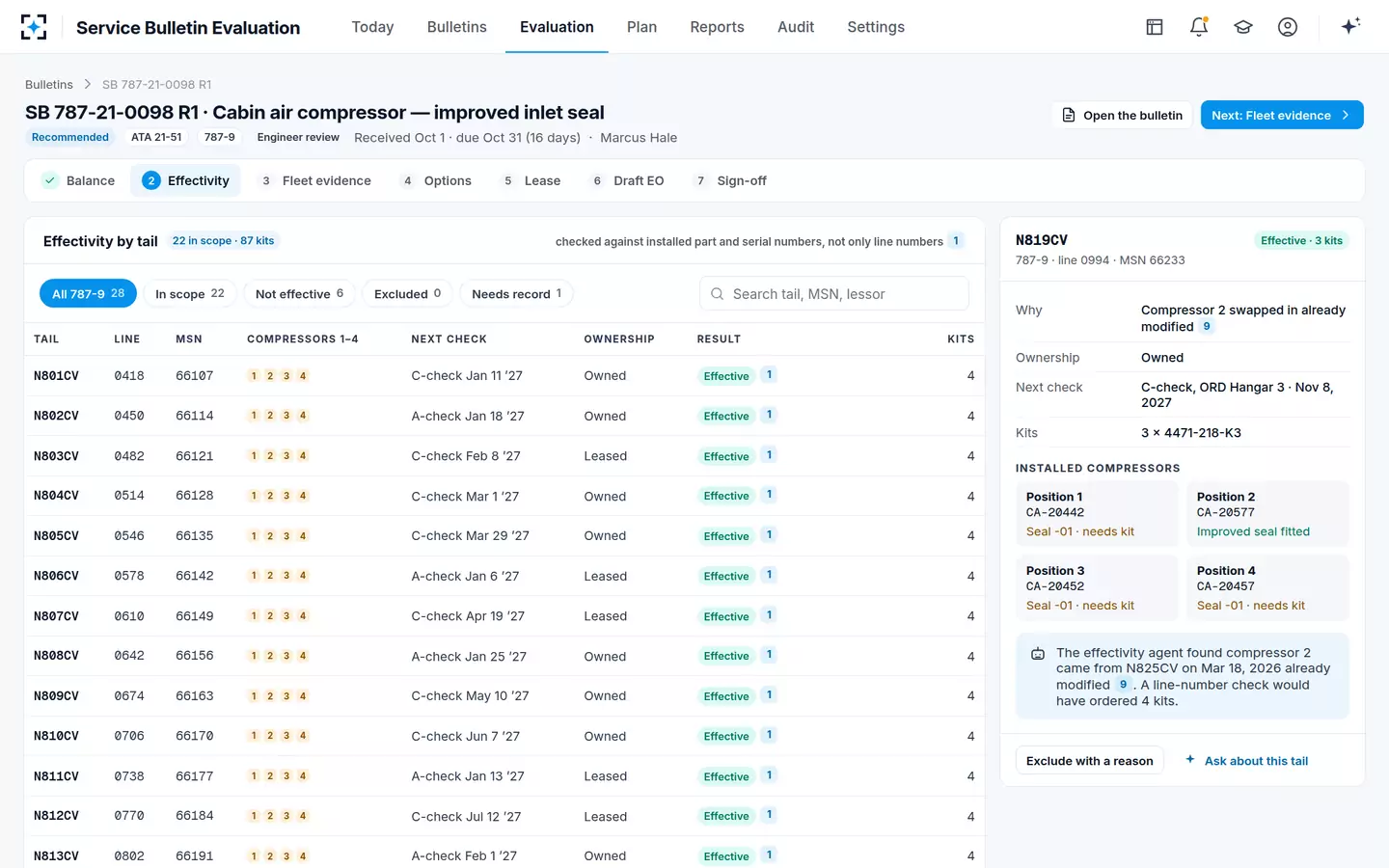The width and height of the screenshot is (1389, 868).
Task: Focus the 'Search tail, MSN, lessor' field
Action: click(833, 294)
